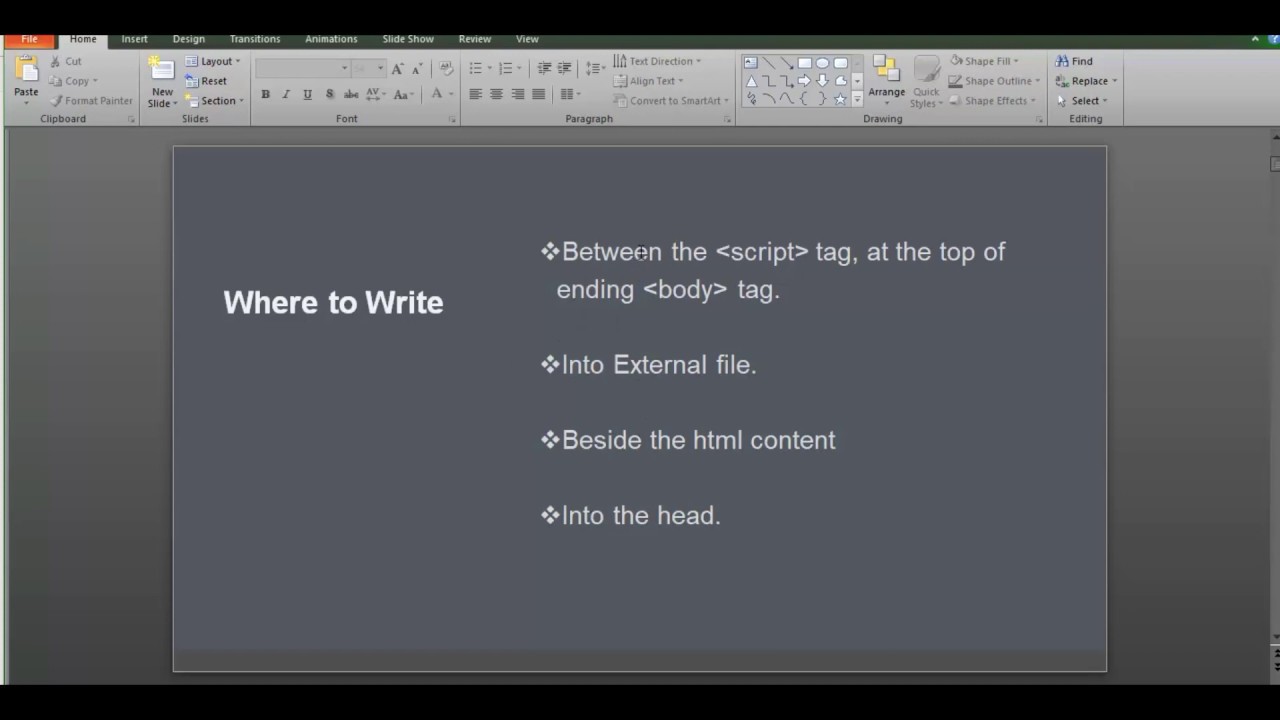Select the Isosceles Triangle shape
Image resolution: width=1280 pixels, height=720 pixels.
[x=751, y=81]
